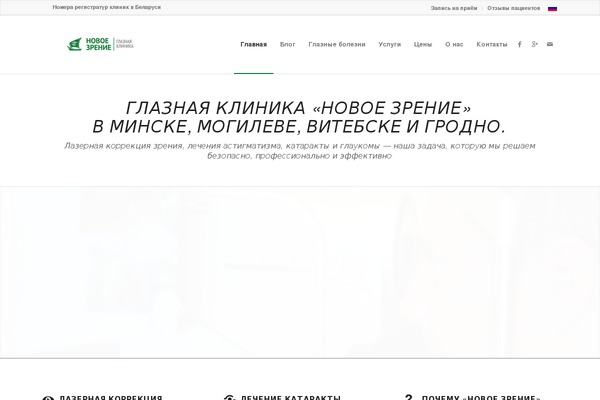
Task: Open the Google Plus social icon
Action: tap(535, 44)
